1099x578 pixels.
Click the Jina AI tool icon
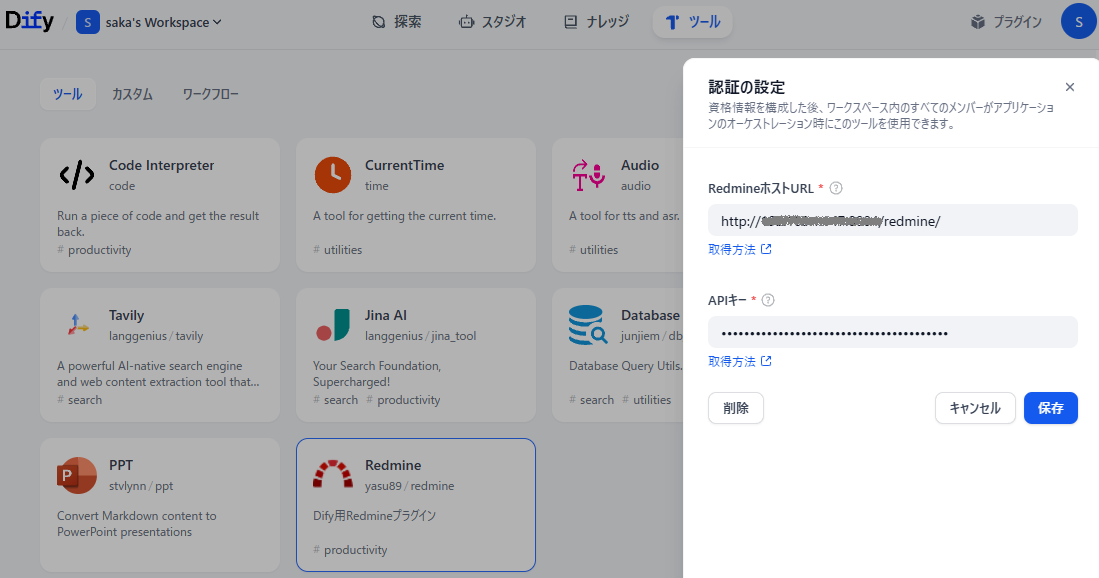[x=333, y=325]
